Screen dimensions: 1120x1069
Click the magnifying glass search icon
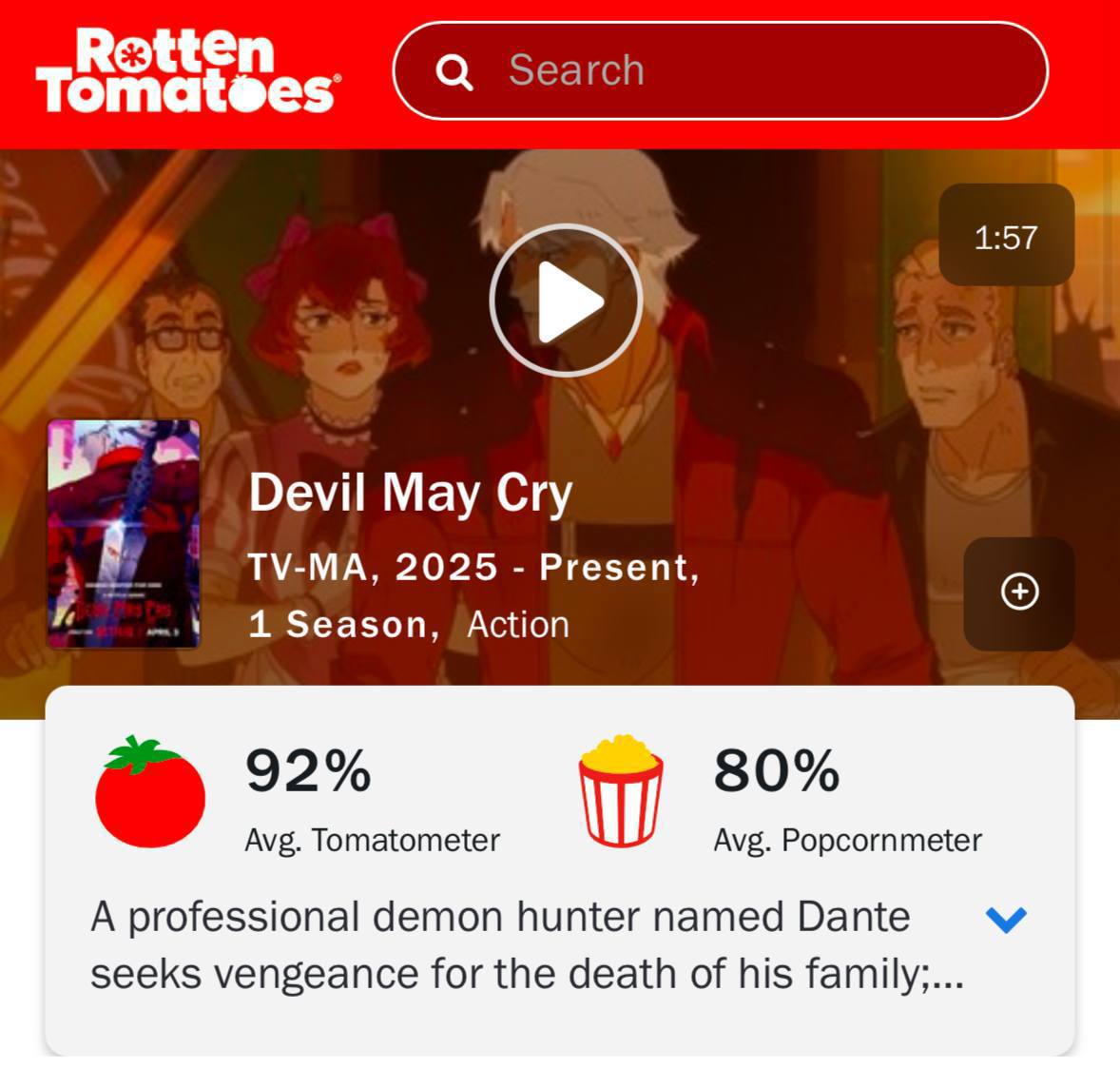point(454,71)
